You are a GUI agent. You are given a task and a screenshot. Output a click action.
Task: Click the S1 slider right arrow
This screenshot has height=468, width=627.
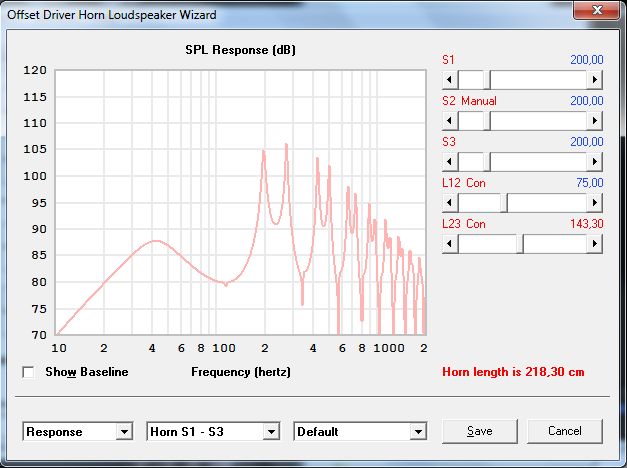[595, 80]
